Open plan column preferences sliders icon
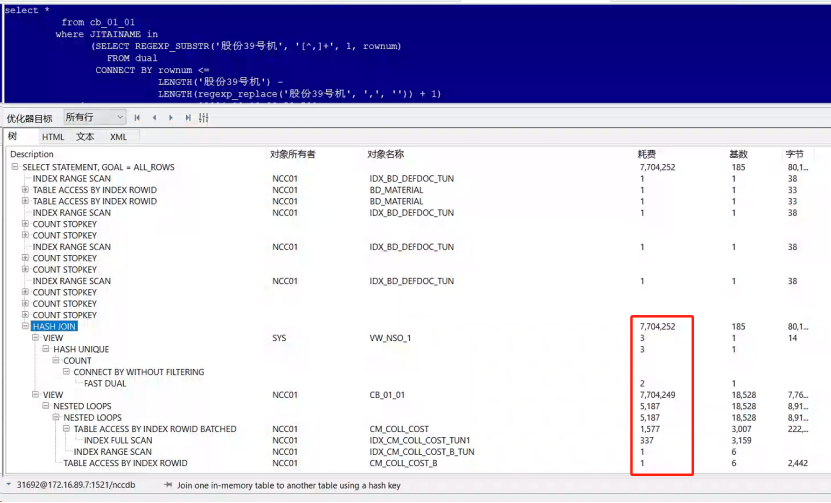 [204, 118]
